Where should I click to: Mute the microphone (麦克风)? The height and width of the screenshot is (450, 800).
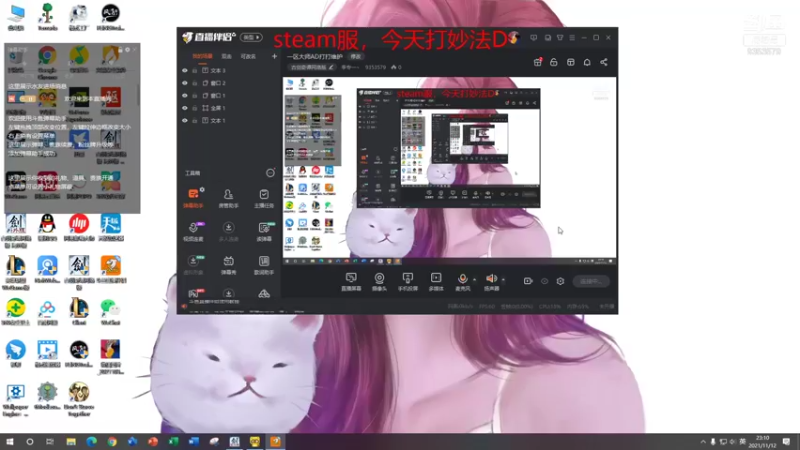point(462,281)
